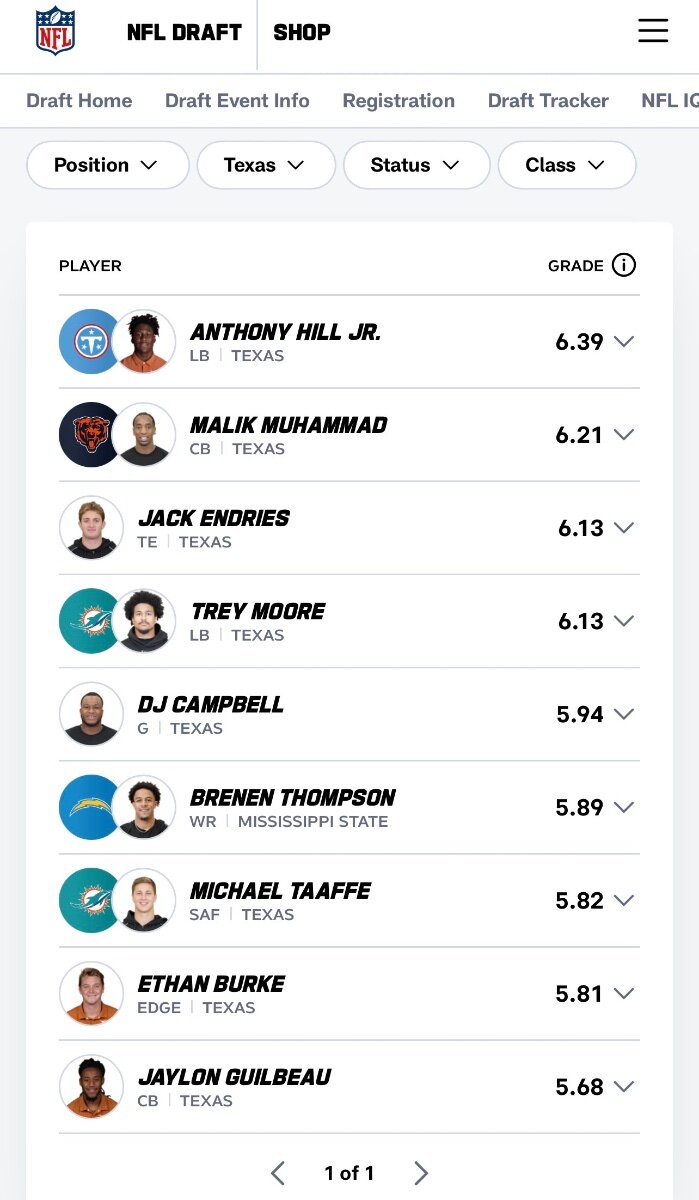699x1200 pixels.
Task: Open the Class filter dropdown
Action: coord(566,165)
